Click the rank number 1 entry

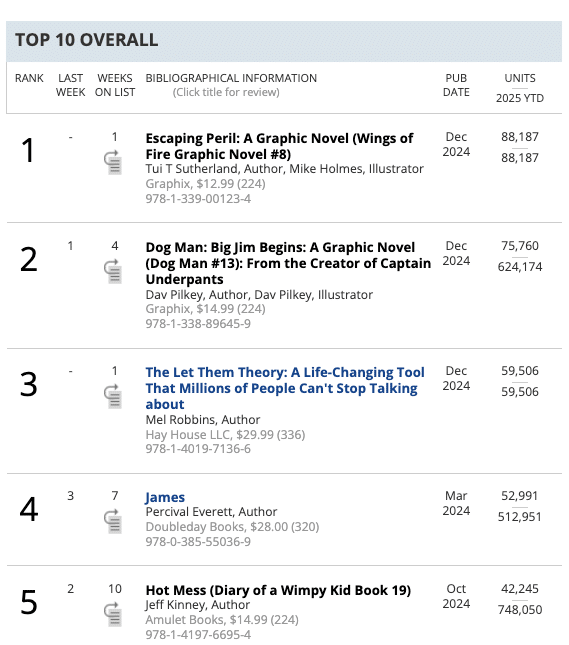point(28,151)
